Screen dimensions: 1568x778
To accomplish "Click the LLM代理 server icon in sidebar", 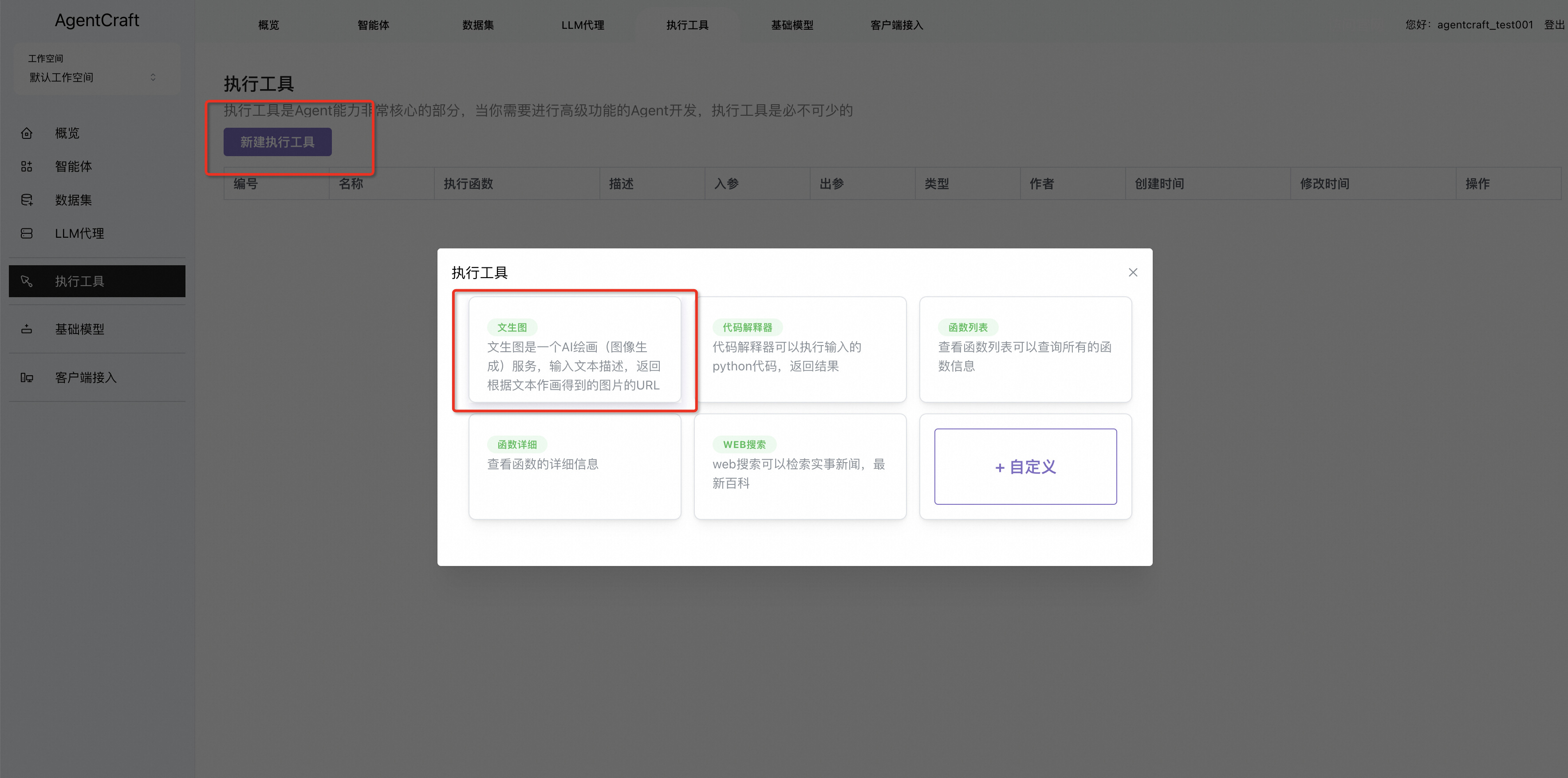I will [x=26, y=234].
